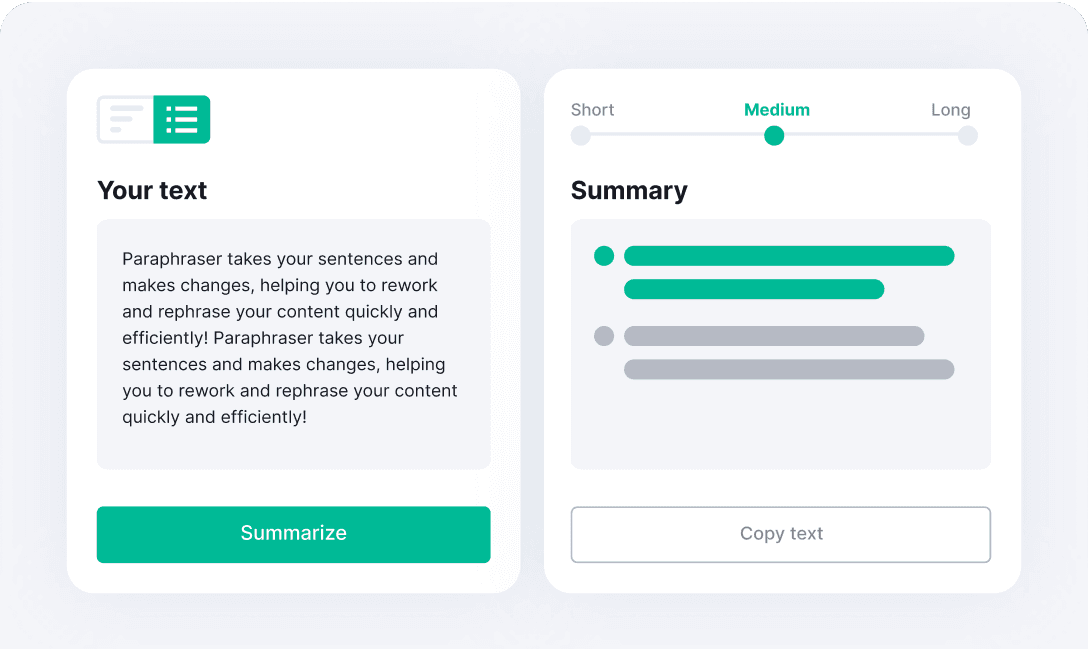The height and width of the screenshot is (649, 1088).
Task: Select the bullet list mode icon
Action: (x=182, y=119)
